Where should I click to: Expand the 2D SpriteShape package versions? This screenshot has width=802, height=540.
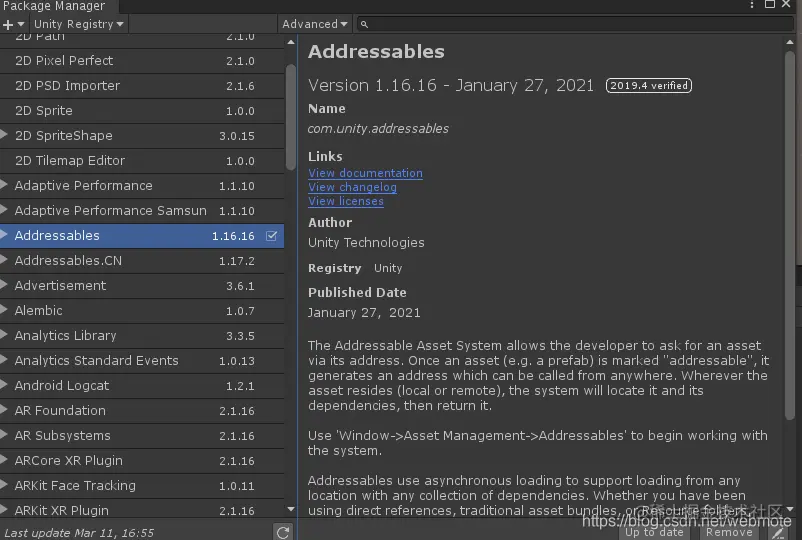click(4, 135)
